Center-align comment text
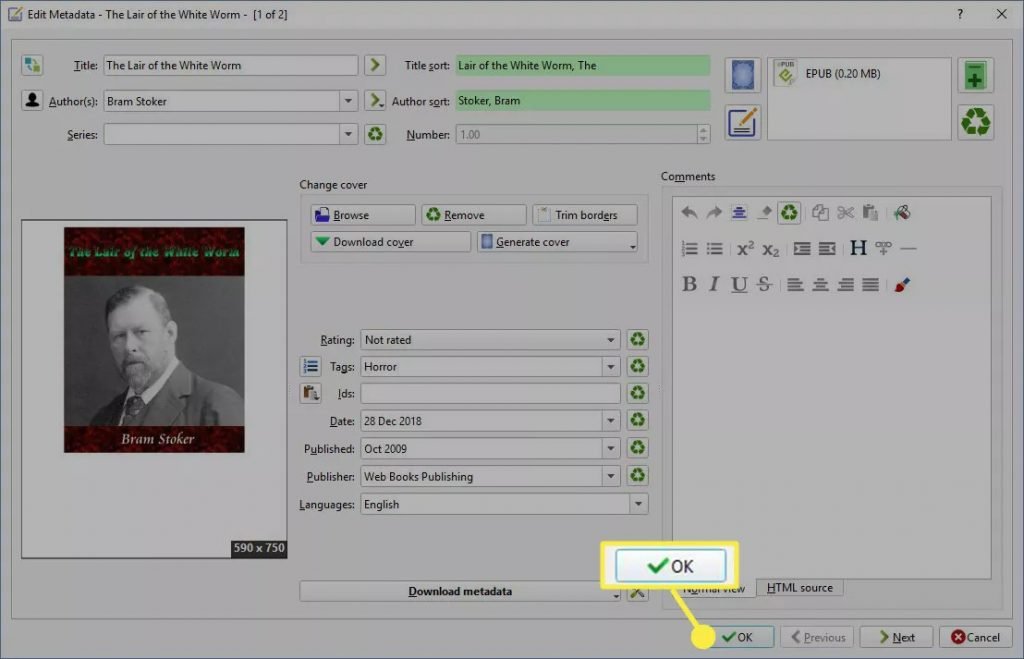The height and width of the screenshot is (659, 1024). [820, 284]
